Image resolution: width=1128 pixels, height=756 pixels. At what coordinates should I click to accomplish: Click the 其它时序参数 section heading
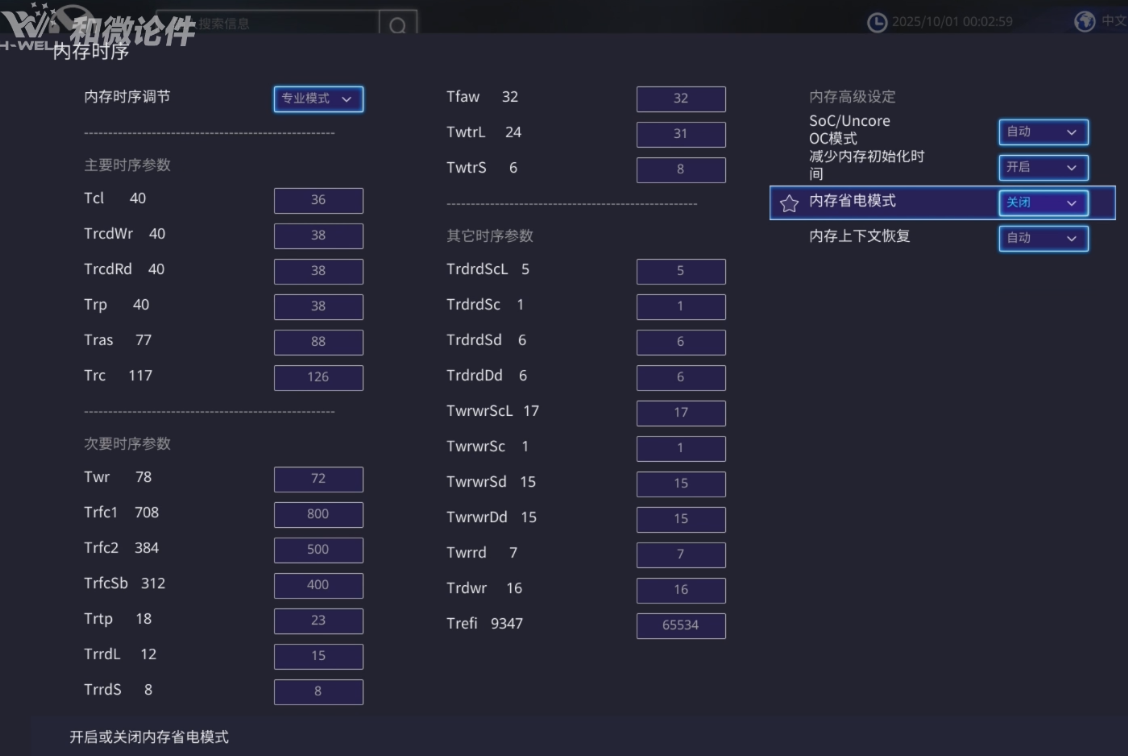coord(490,236)
